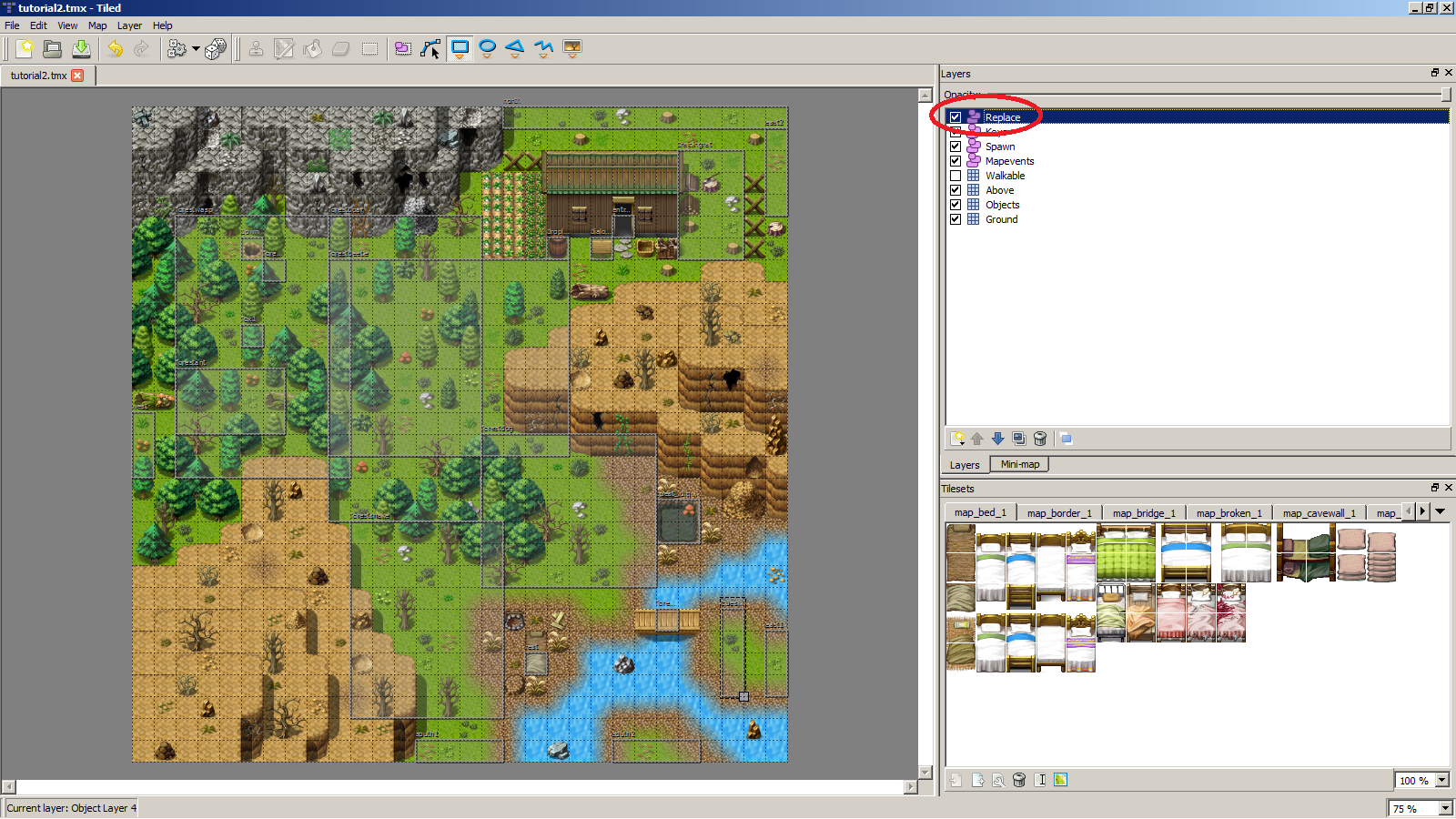Select the Insert Rectangle tool
1456x819 pixels.
(x=460, y=48)
